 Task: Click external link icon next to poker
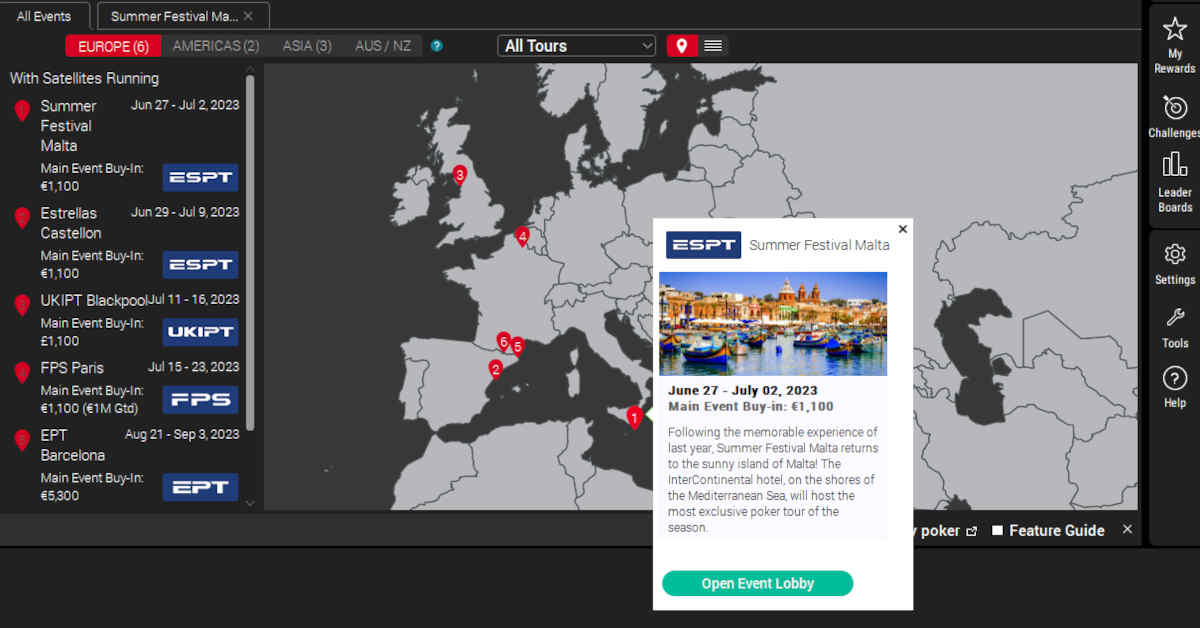pos(971,531)
